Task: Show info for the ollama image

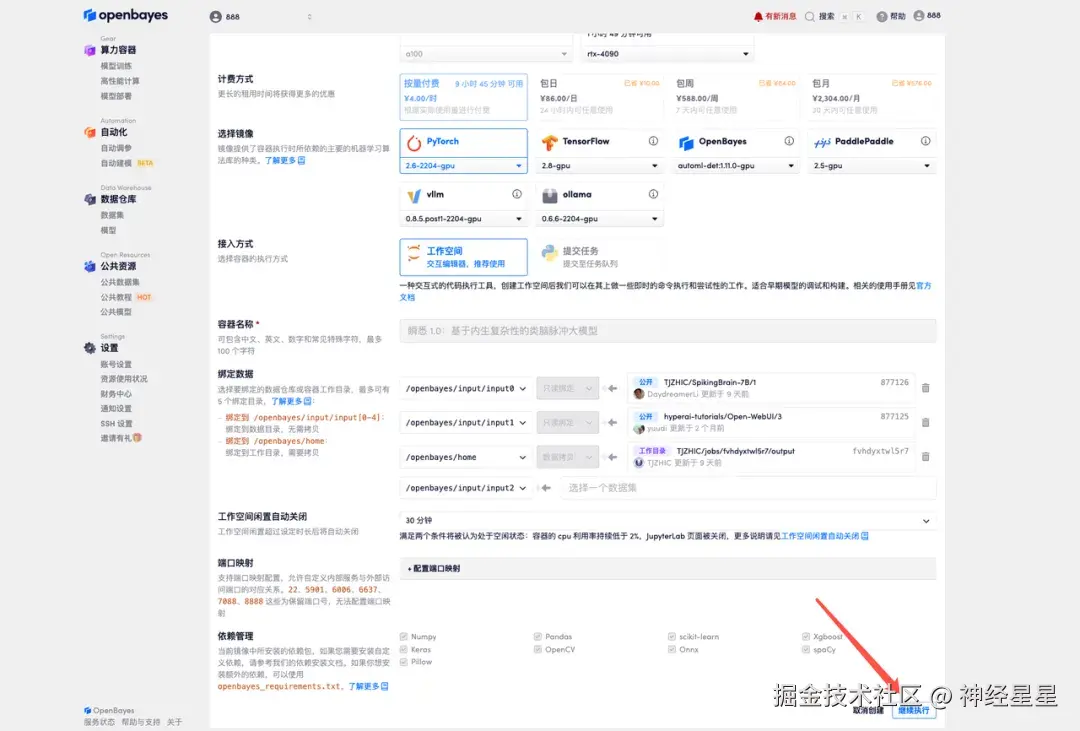Action: tap(653, 194)
